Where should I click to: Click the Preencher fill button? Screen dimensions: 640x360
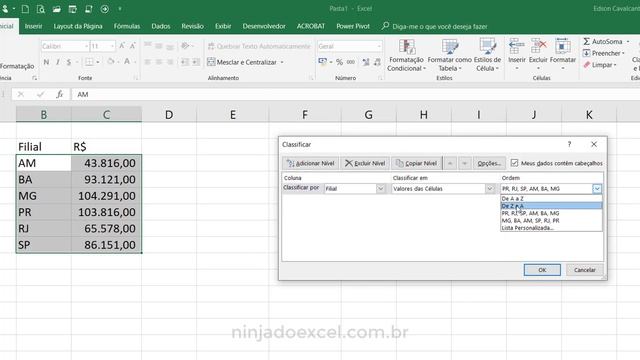click(x=604, y=53)
